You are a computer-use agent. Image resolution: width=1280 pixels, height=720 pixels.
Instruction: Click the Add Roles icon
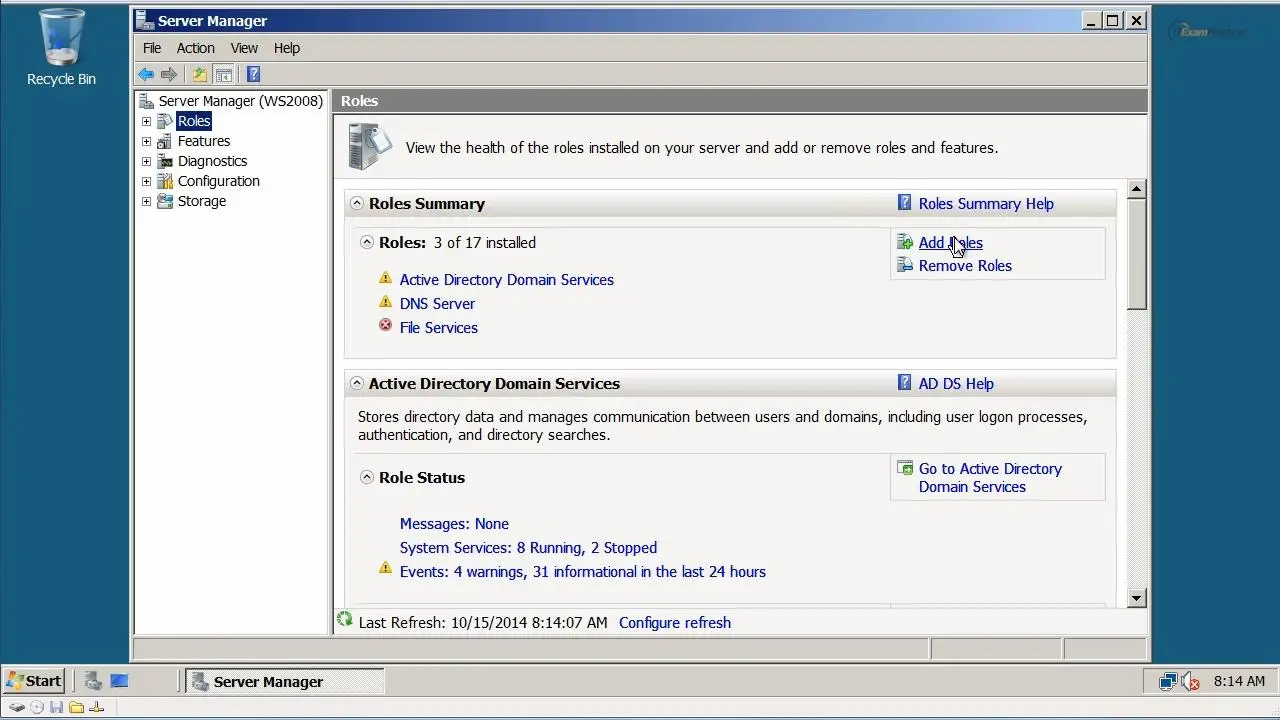tap(905, 242)
